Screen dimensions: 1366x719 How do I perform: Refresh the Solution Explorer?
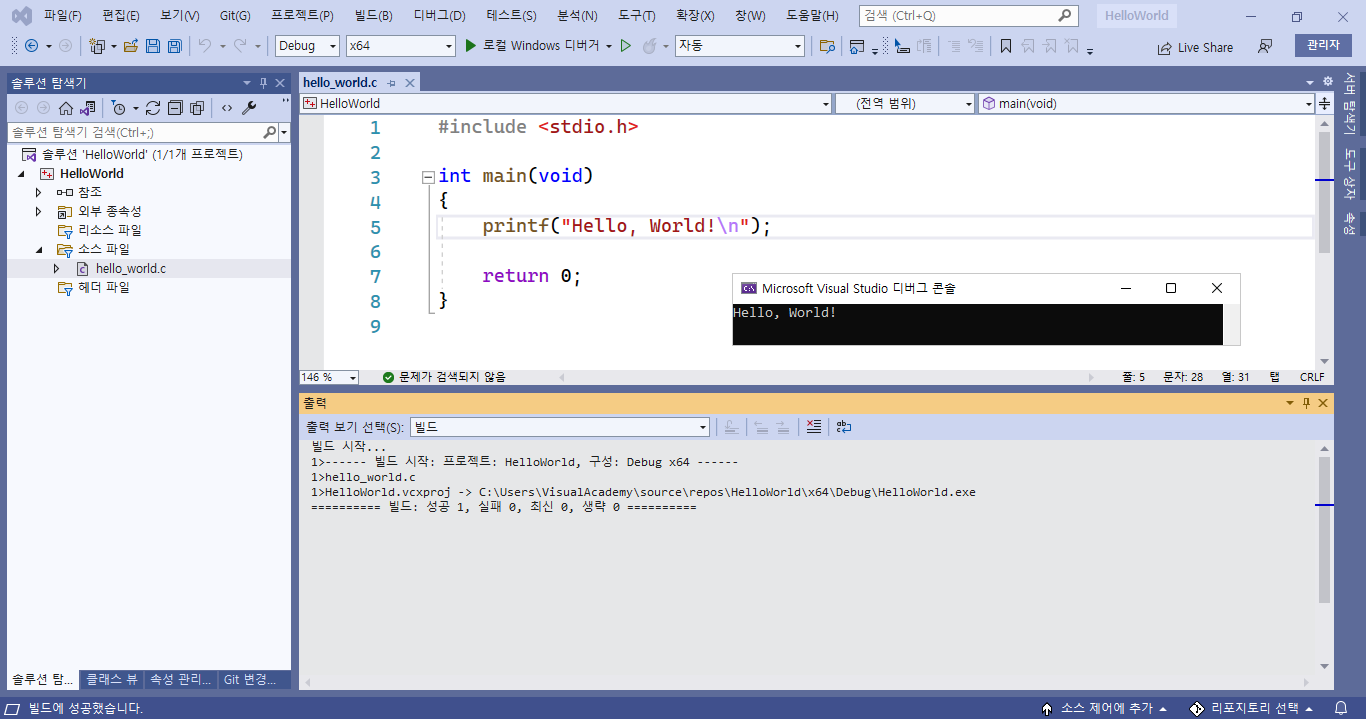tap(153, 108)
